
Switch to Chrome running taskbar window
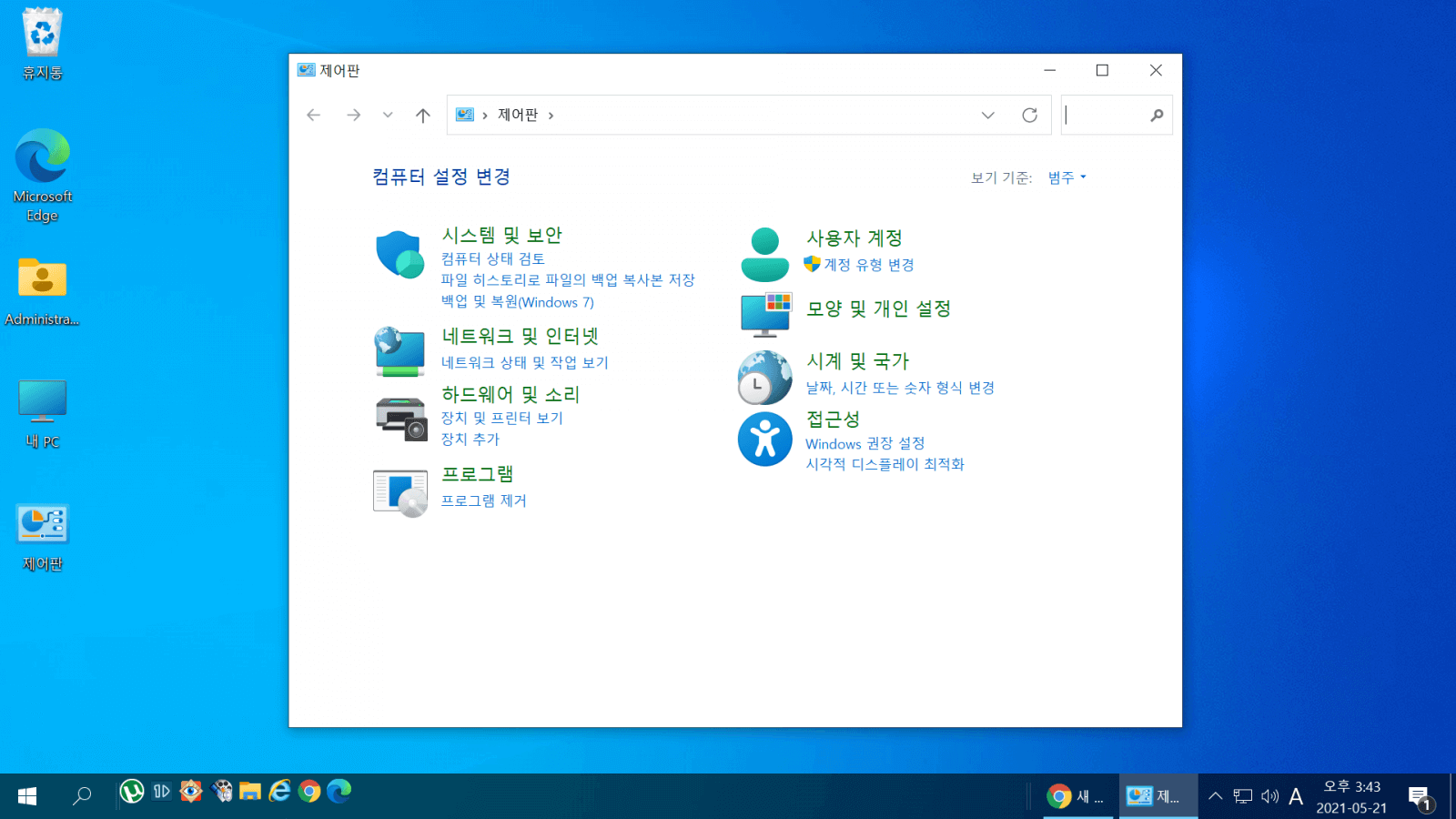click(x=1077, y=796)
